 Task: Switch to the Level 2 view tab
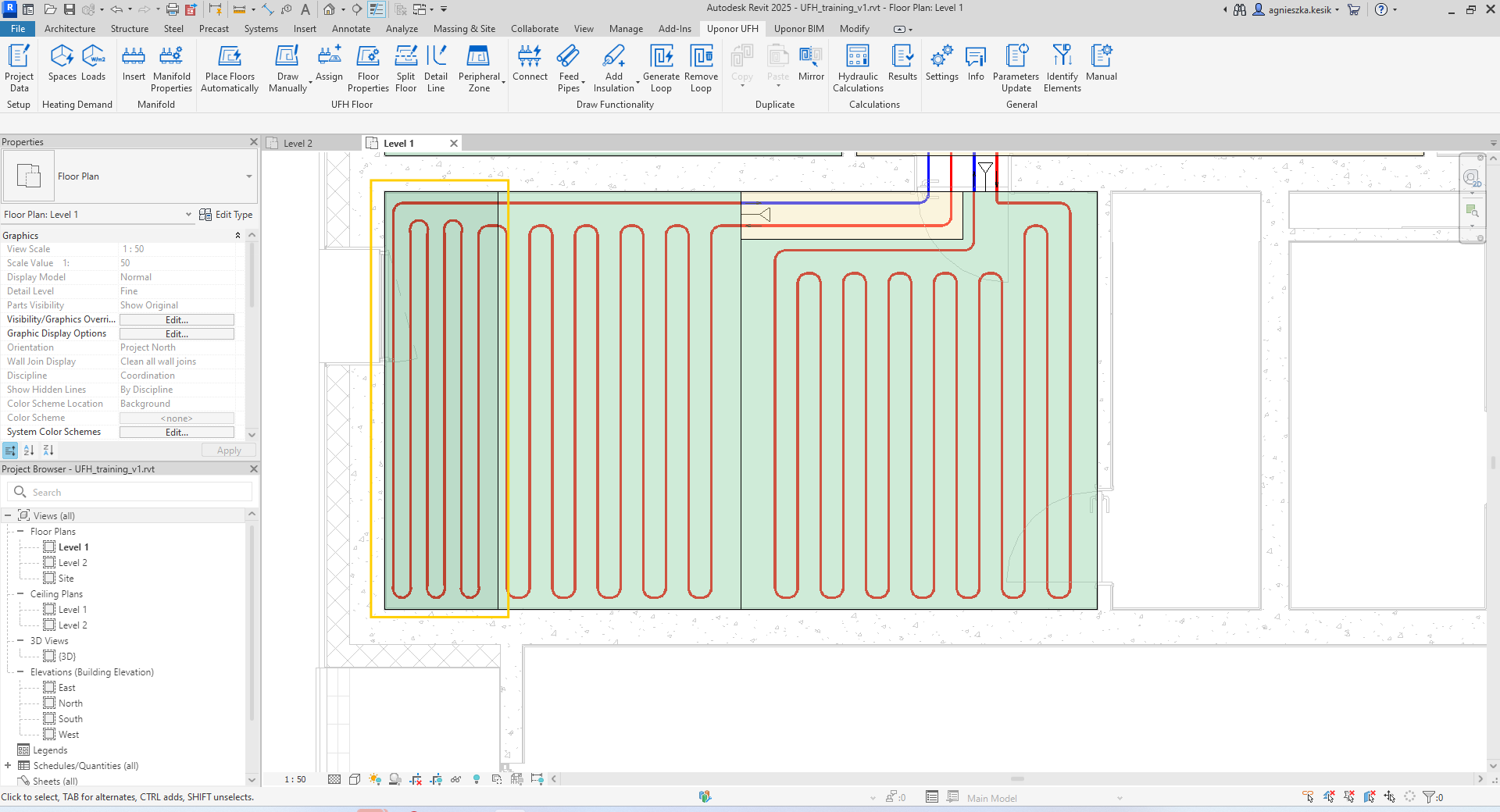(x=298, y=144)
